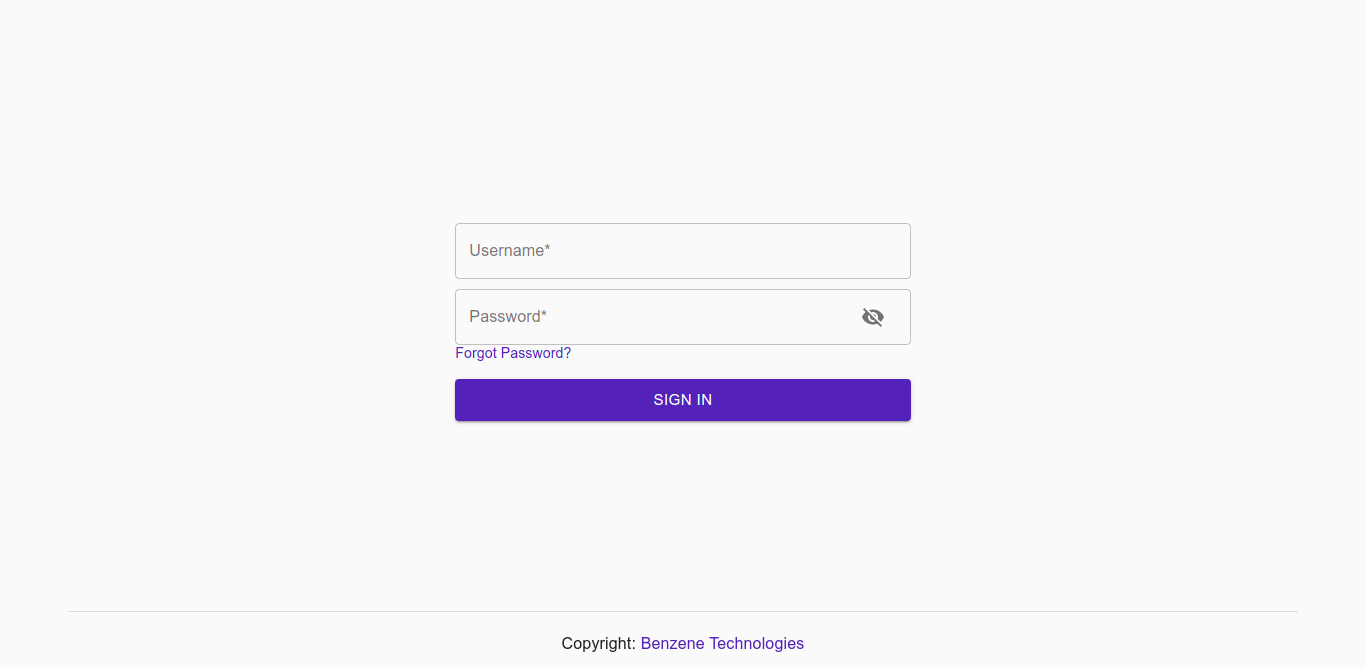Begin password recovery via Forgot Password
The image size is (1366, 668).
click(513, 352)
